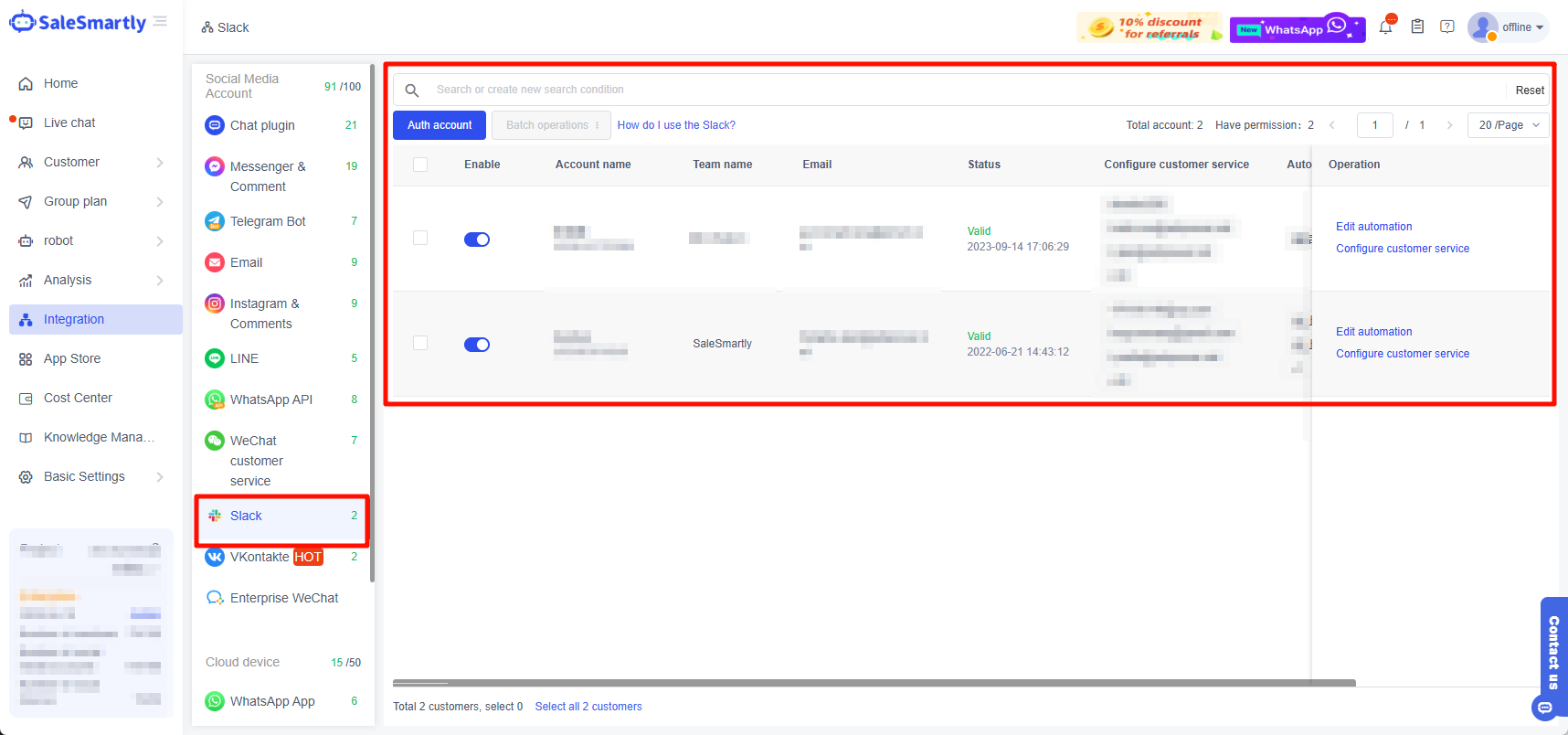This screenshot has height=735, width=1568.
Task: Click the Slack channel icon
Action: [215, 516]
